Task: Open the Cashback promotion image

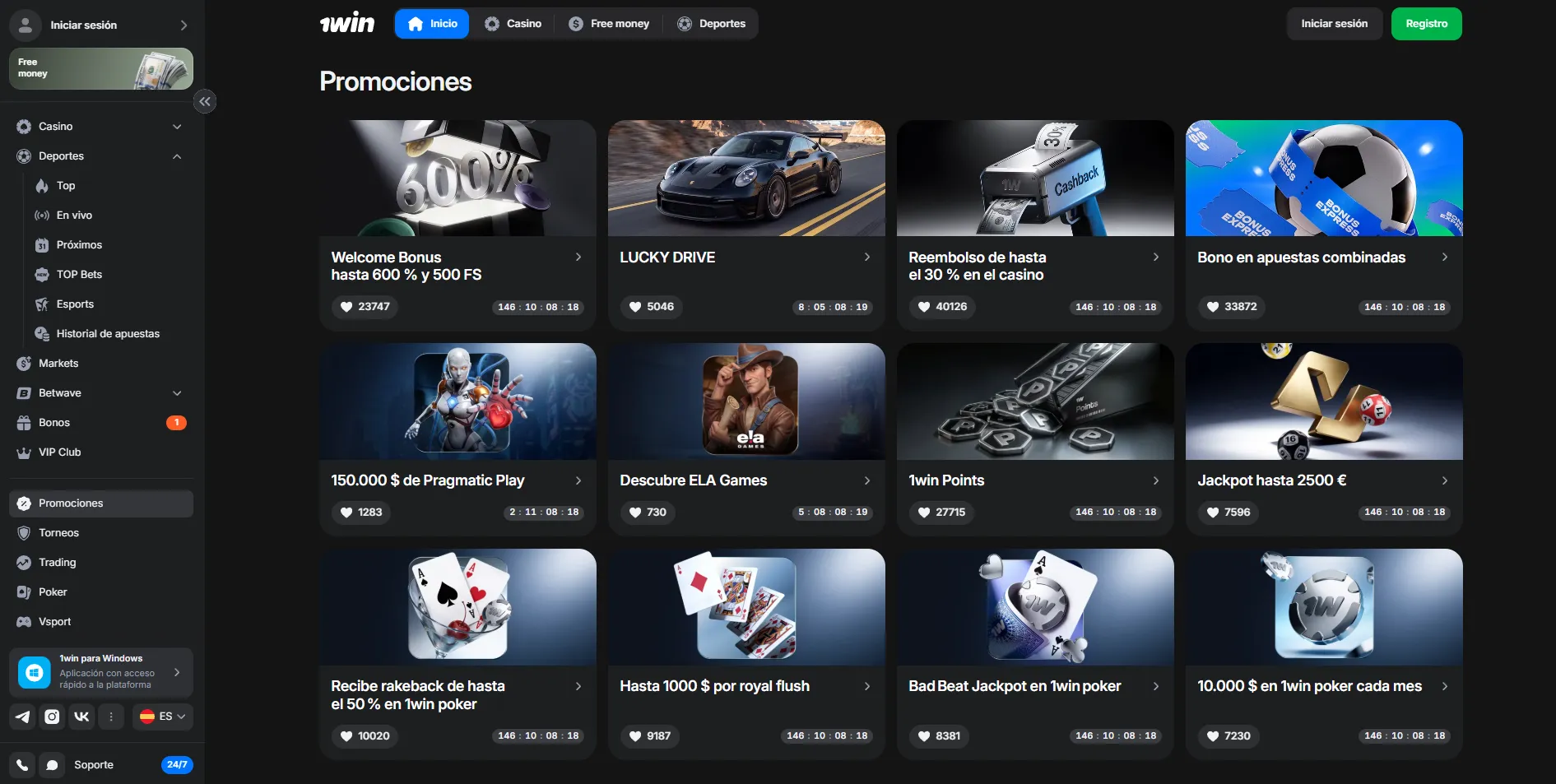Action: point(1035,179)
